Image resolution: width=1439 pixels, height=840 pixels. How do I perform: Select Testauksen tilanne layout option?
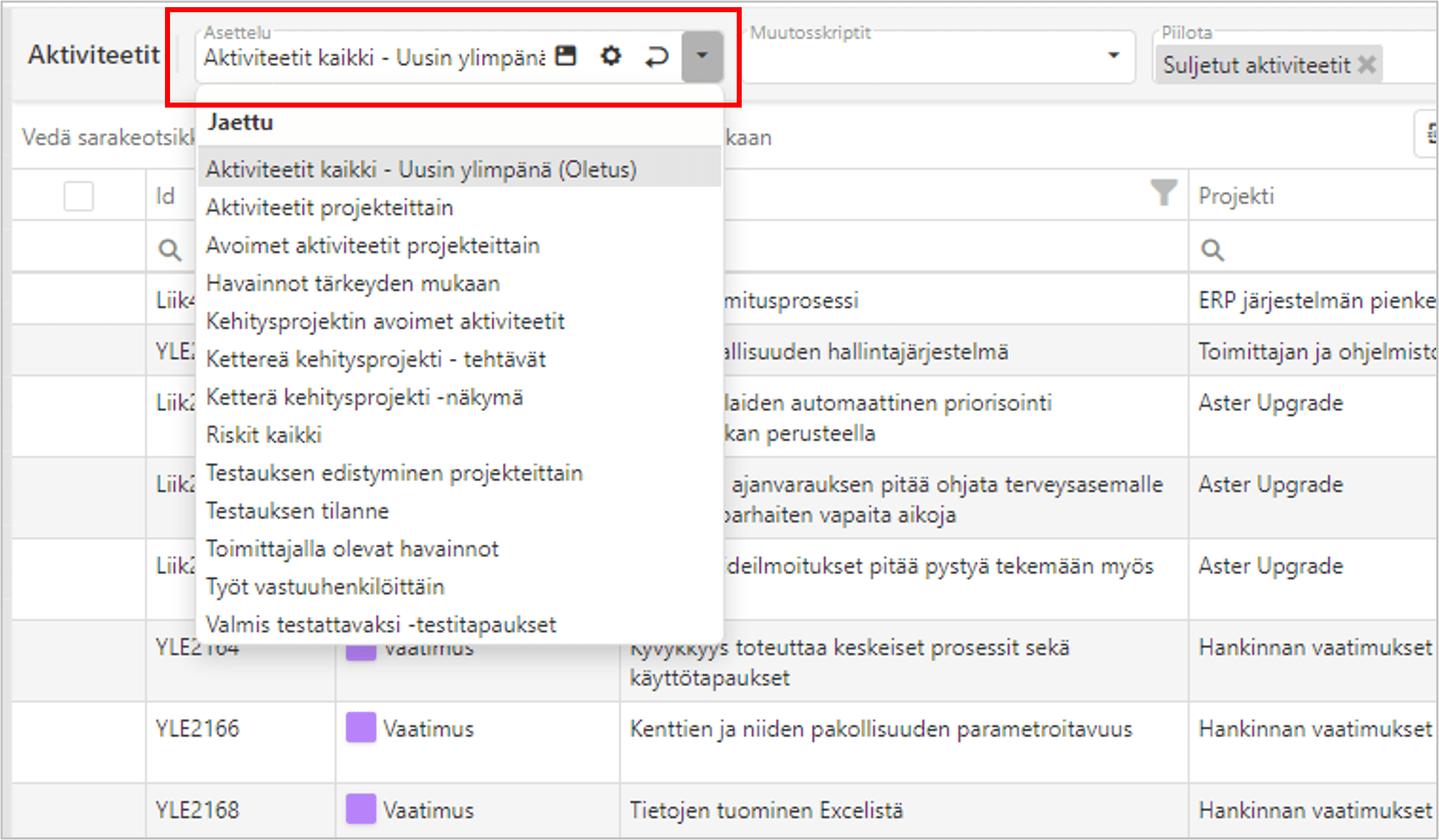[297, 511]
